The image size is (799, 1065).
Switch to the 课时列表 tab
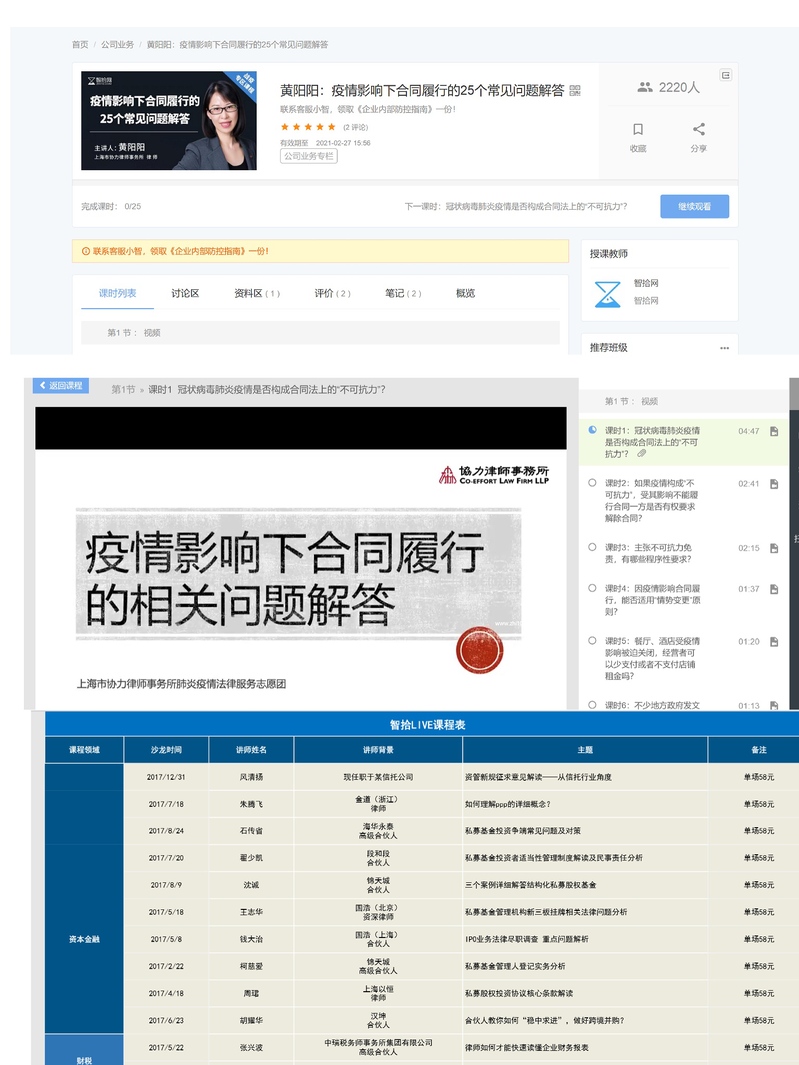point(118,293)
